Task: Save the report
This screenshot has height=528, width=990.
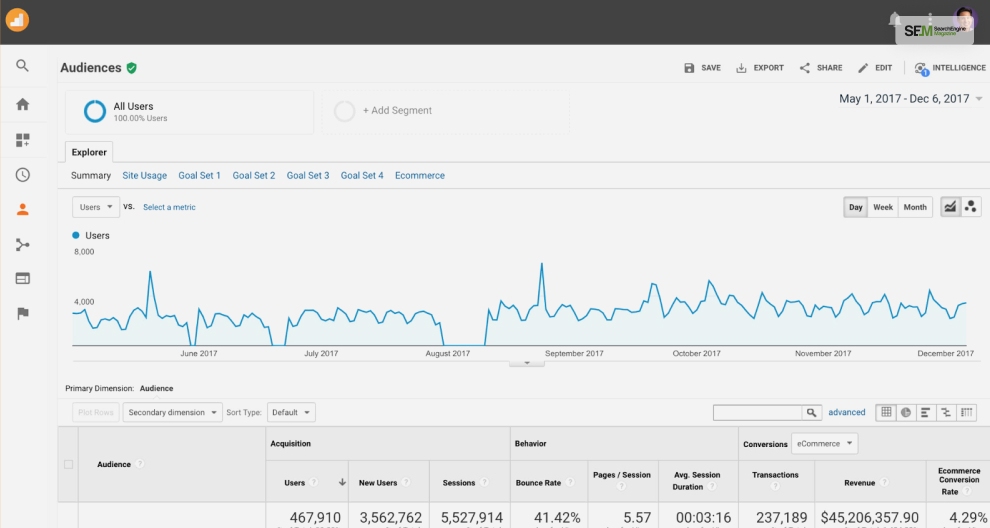Action: coord(702,68)
